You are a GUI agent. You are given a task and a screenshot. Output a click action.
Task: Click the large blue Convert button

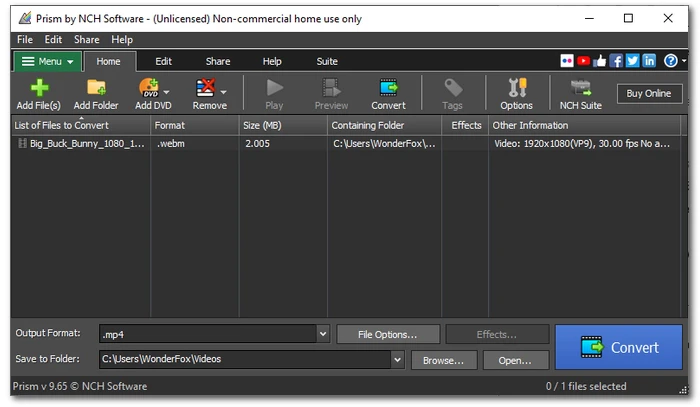[x=618, y=347]
